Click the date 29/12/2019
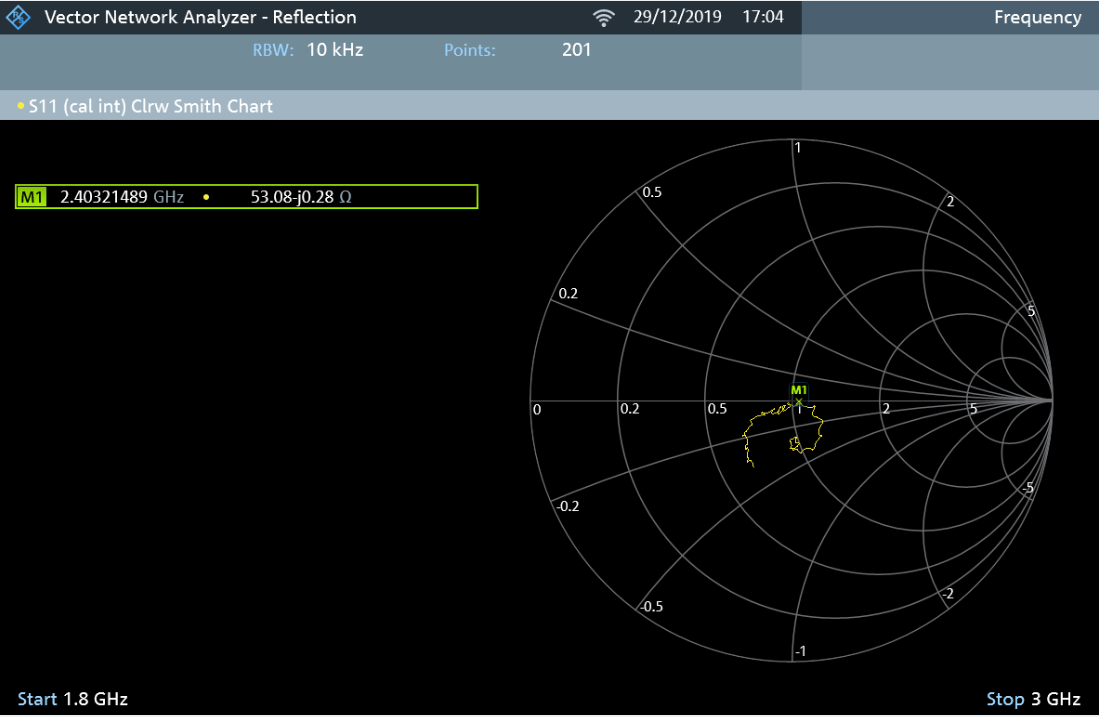Viewport: 1099px width, 717px height. 677,16
